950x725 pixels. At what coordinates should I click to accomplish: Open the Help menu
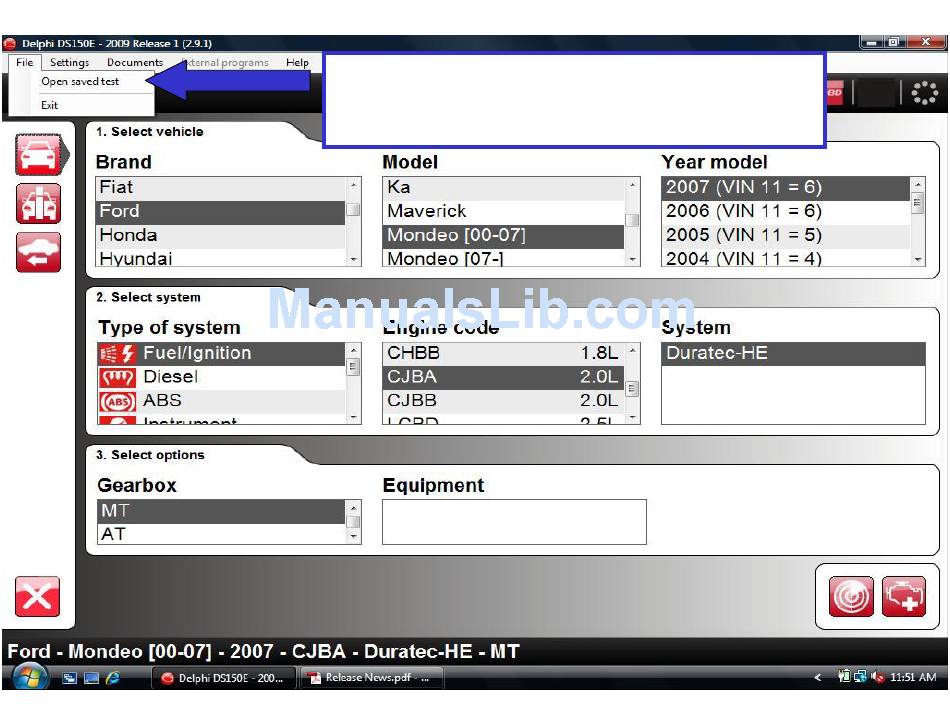click(297, 62)
